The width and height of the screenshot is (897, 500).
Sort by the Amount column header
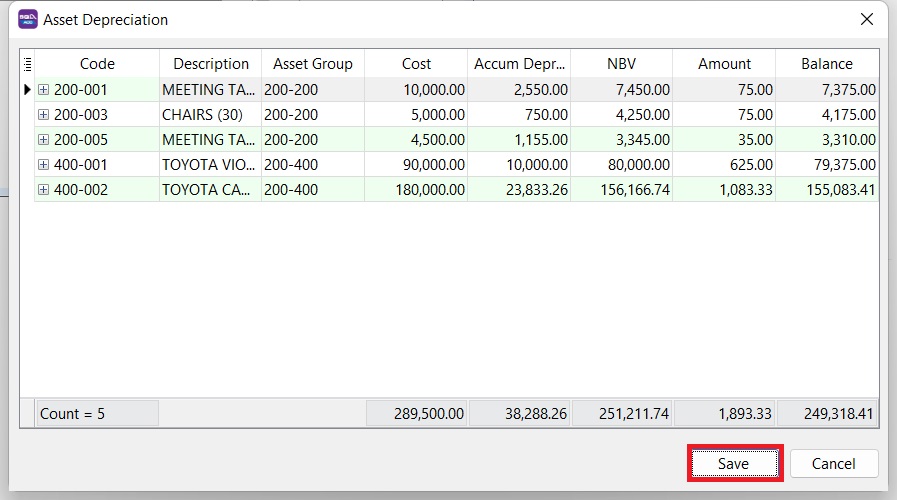pyautogui.click(x=724, y=64)
